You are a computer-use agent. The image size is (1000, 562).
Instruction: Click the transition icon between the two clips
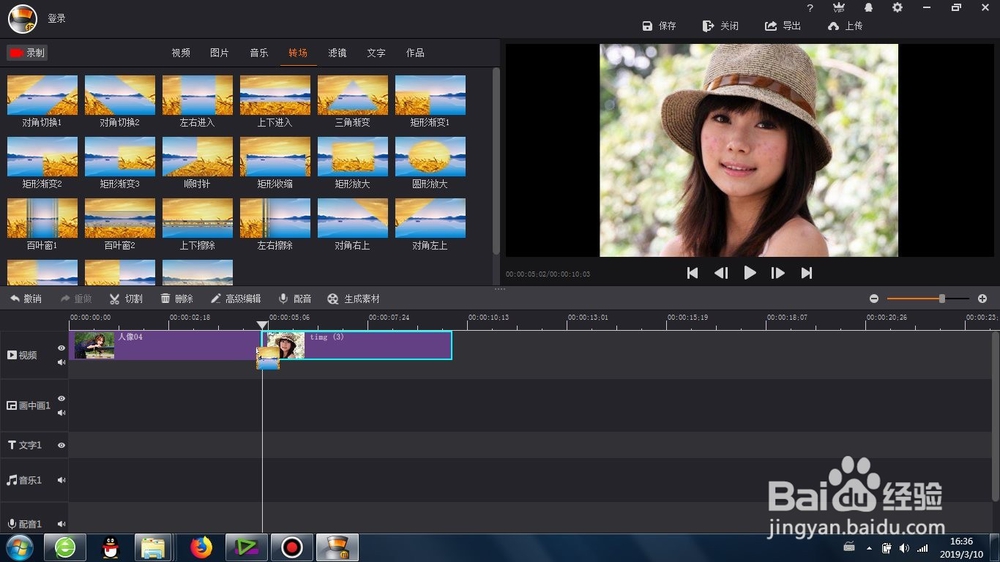click(268, 358)
